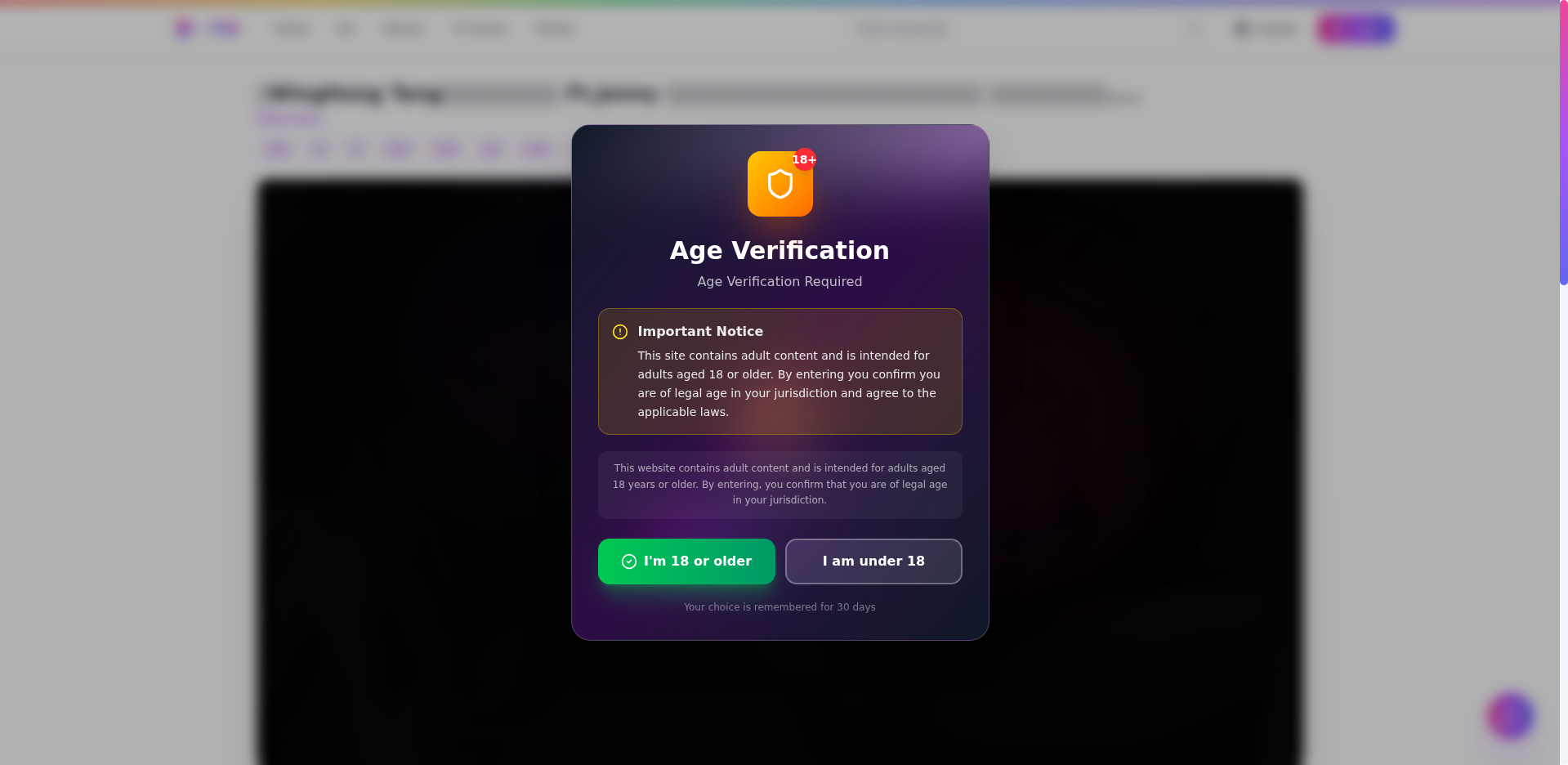
Task: Select the last blurred header navigation item
Action: 556,29
